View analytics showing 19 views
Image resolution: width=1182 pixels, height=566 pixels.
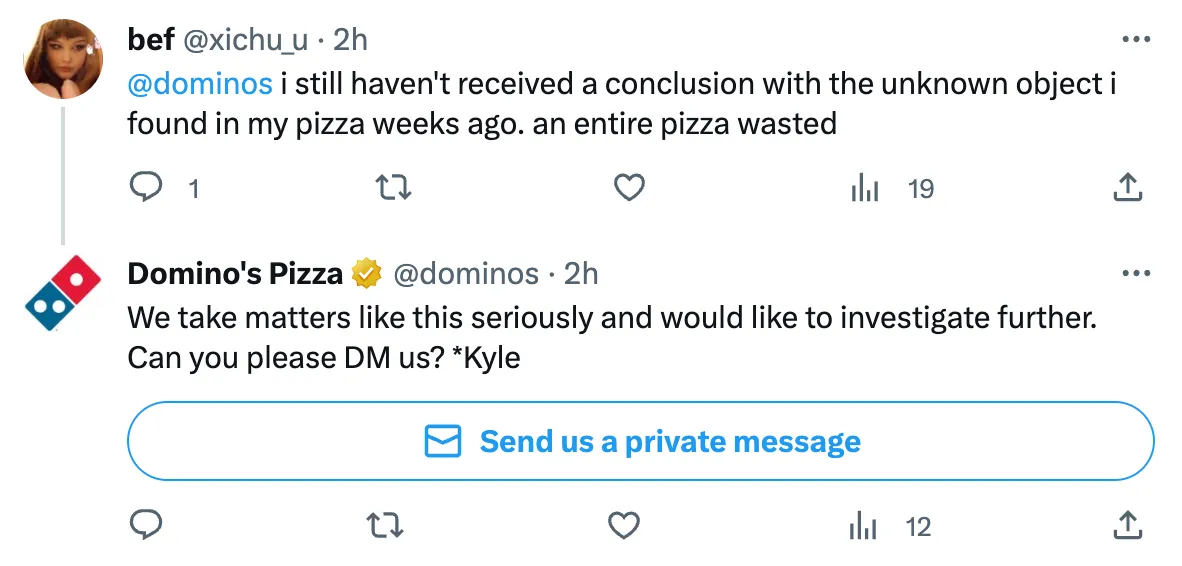(890, 188)
